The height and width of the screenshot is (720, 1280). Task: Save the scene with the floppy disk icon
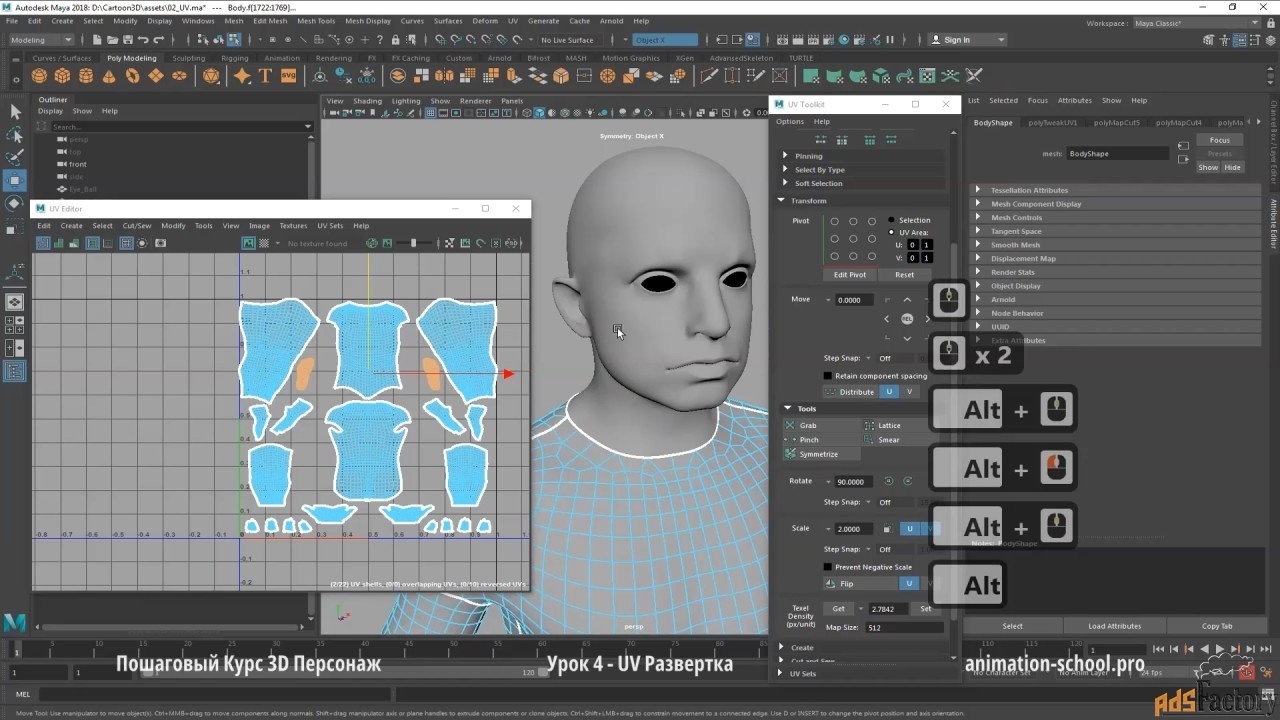click(x=127, y=40)
